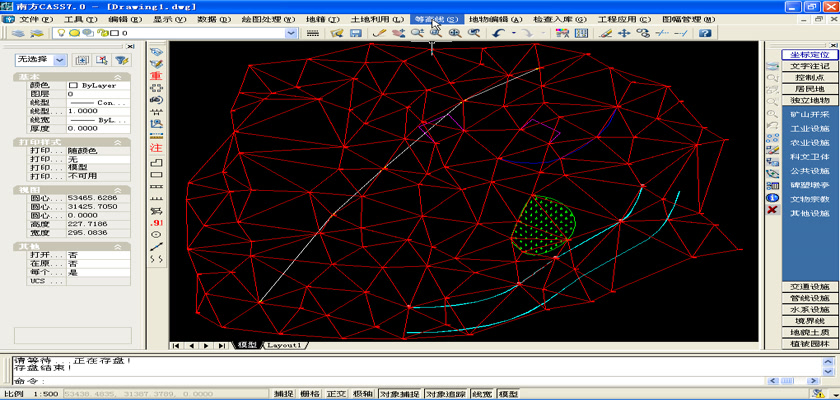The image size is (840, 400).
Task: Click the open drawing folder icon
Action: pos(337,33)
